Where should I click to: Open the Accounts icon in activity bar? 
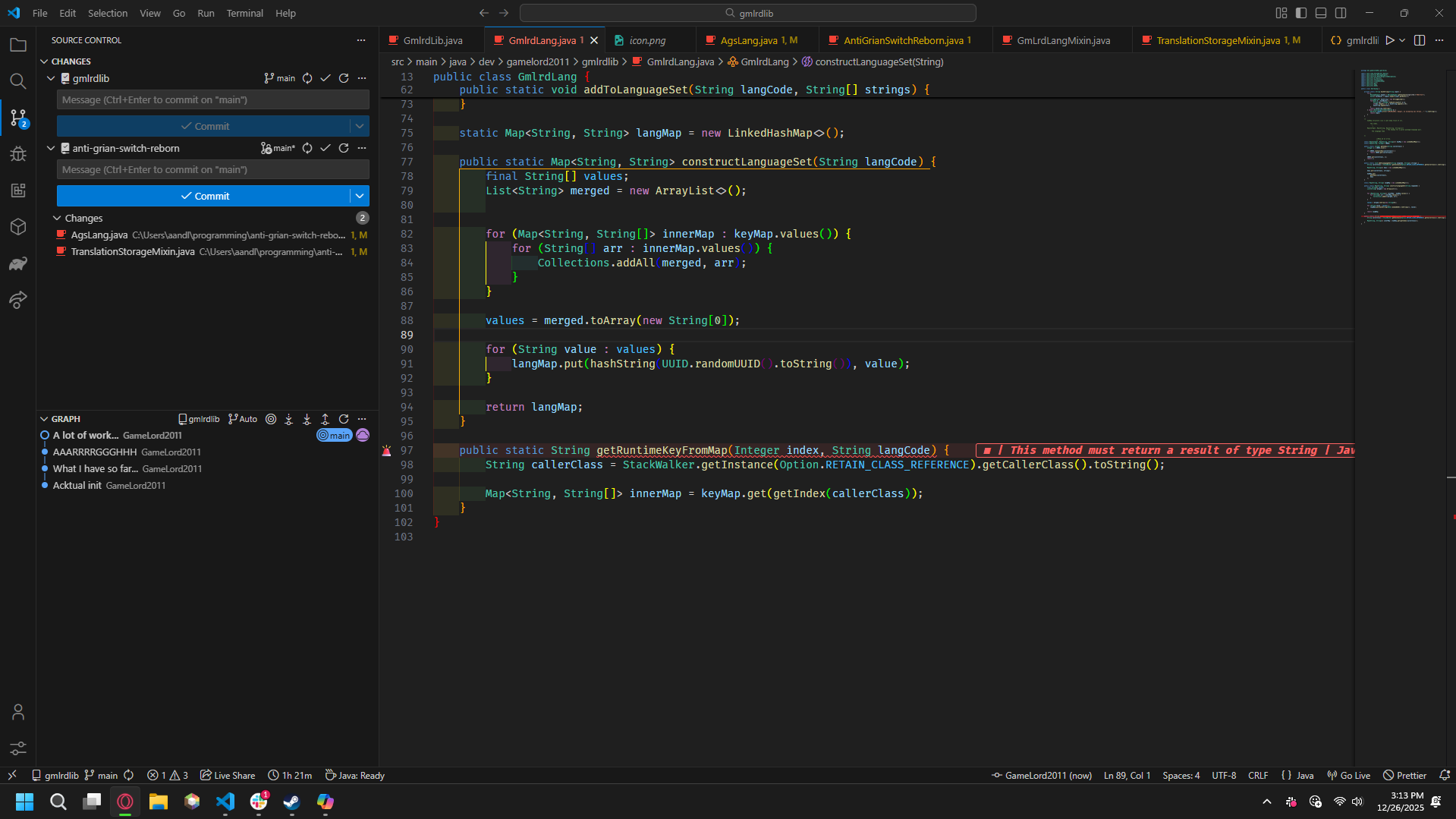coord(18,712)
